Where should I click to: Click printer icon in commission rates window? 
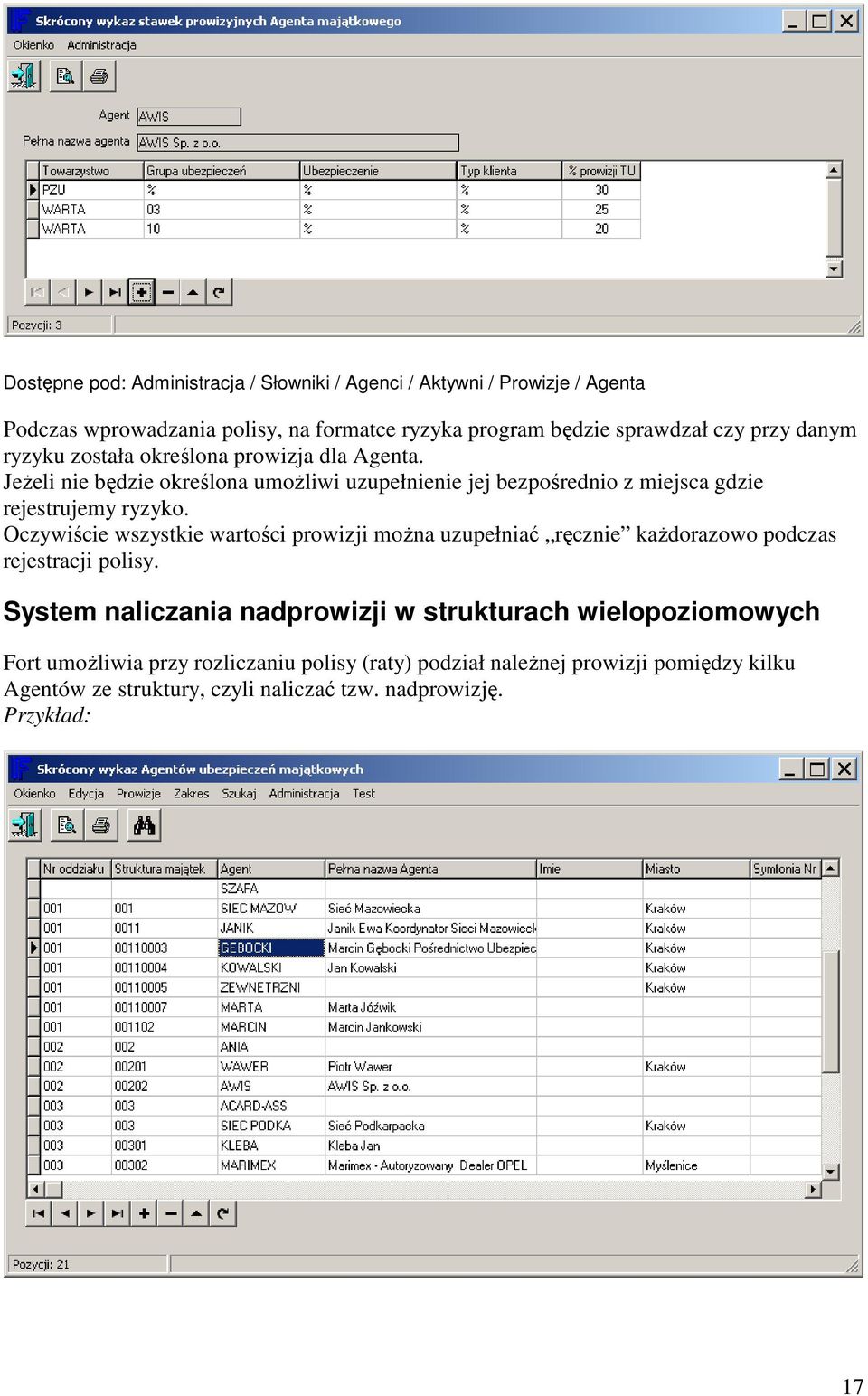click(99, 76)
